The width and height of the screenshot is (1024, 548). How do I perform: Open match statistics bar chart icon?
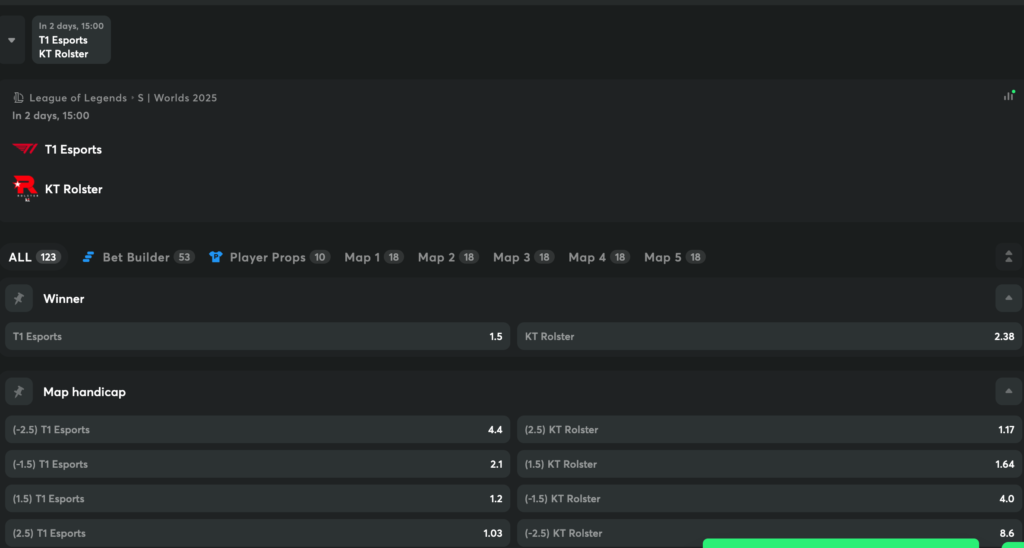pyautogui.click(x=1008, y=96)
